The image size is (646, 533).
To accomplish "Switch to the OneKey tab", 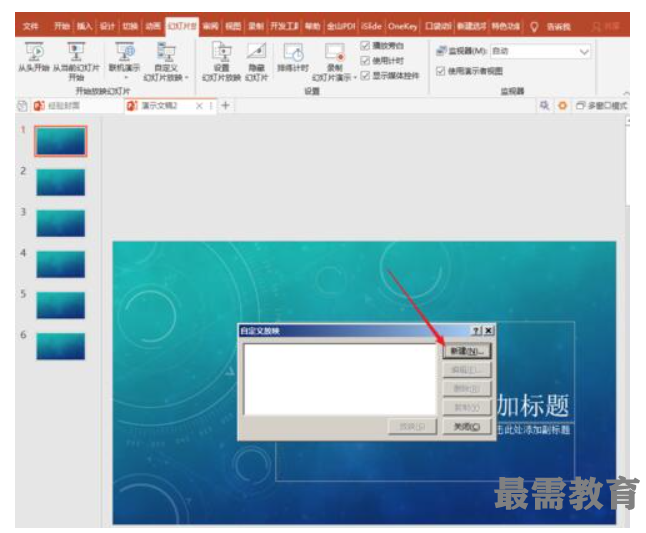I will click(x=403, y=26).
